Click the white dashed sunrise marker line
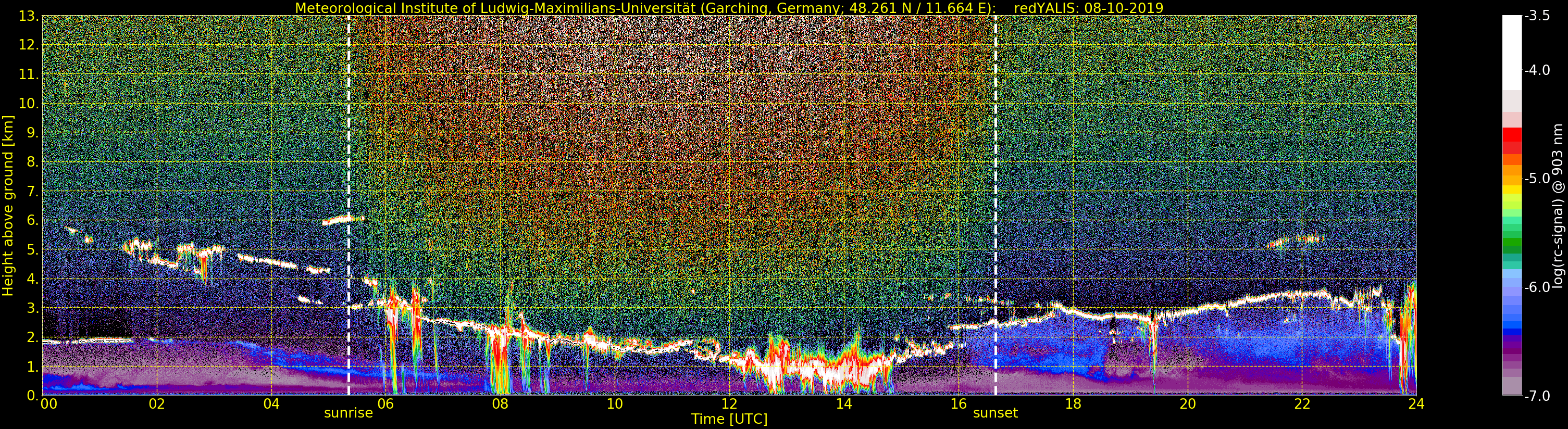 (x=349, y=206)
